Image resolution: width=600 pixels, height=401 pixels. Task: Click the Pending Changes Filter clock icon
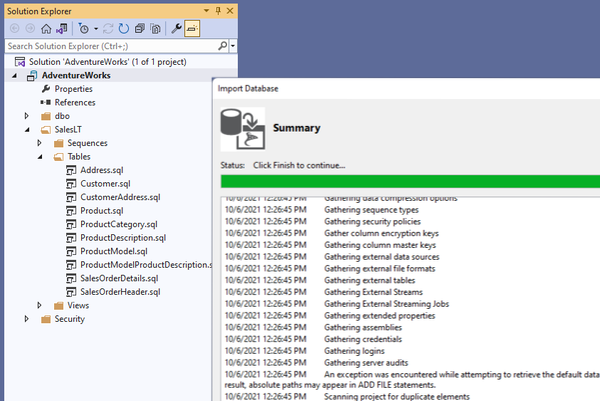83,28
